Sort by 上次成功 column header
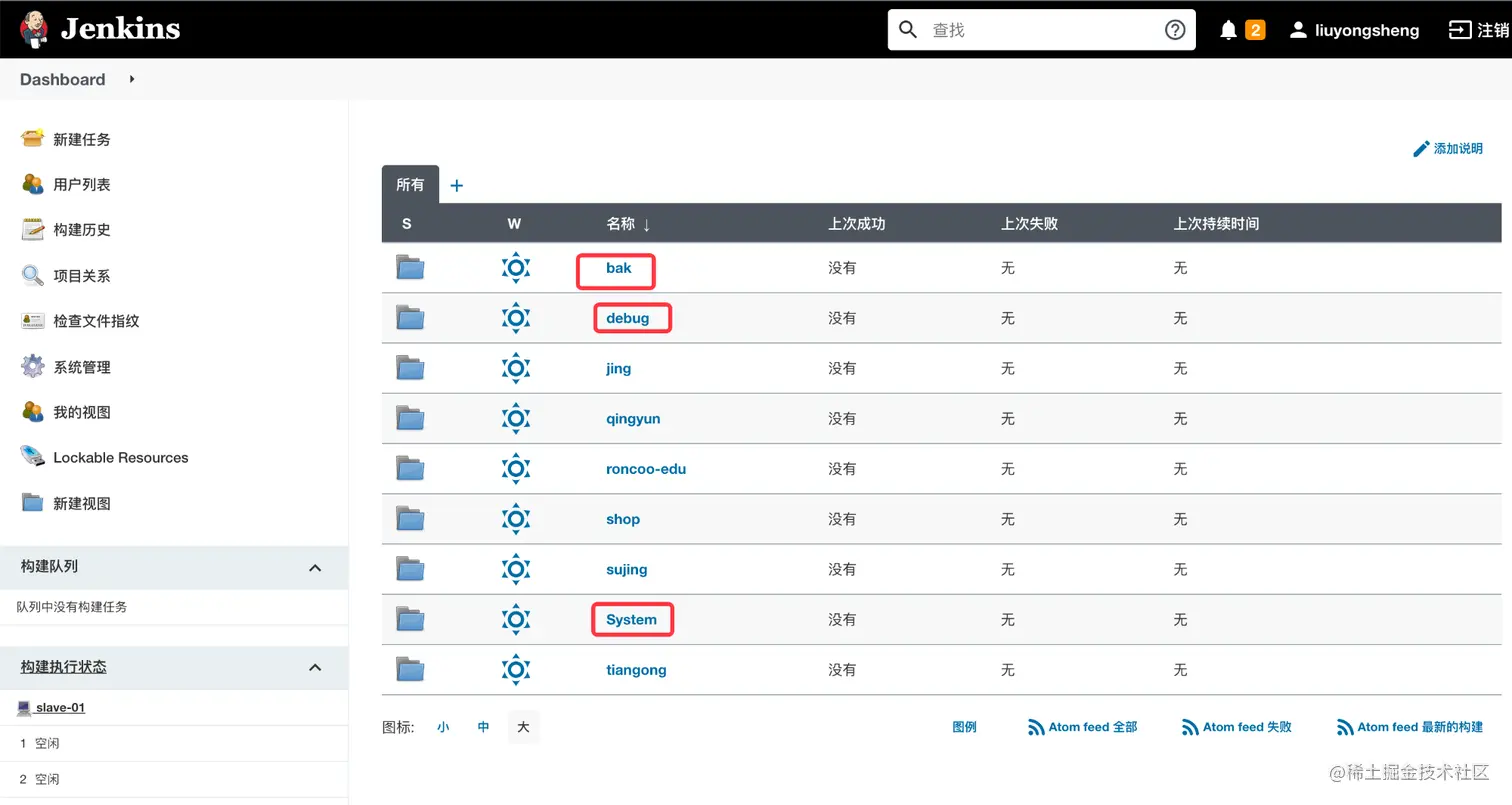This screenshot has width=1512, height=805. tap(857, 224)
